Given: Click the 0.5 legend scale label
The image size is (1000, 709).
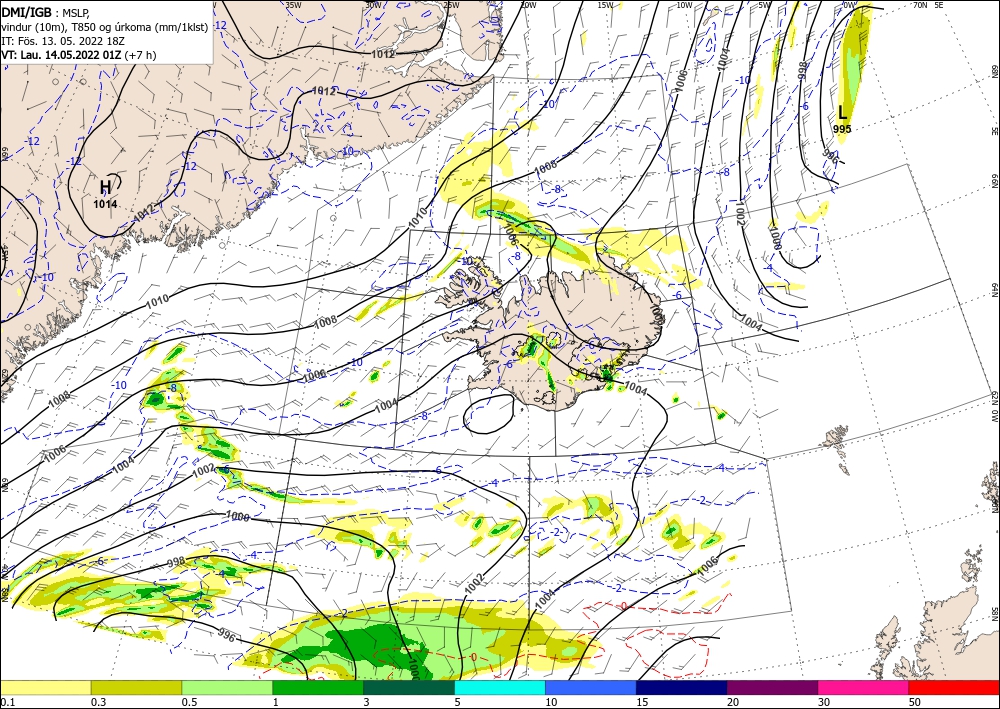Looking at the screenshot, I should click(x=188, y=702).
